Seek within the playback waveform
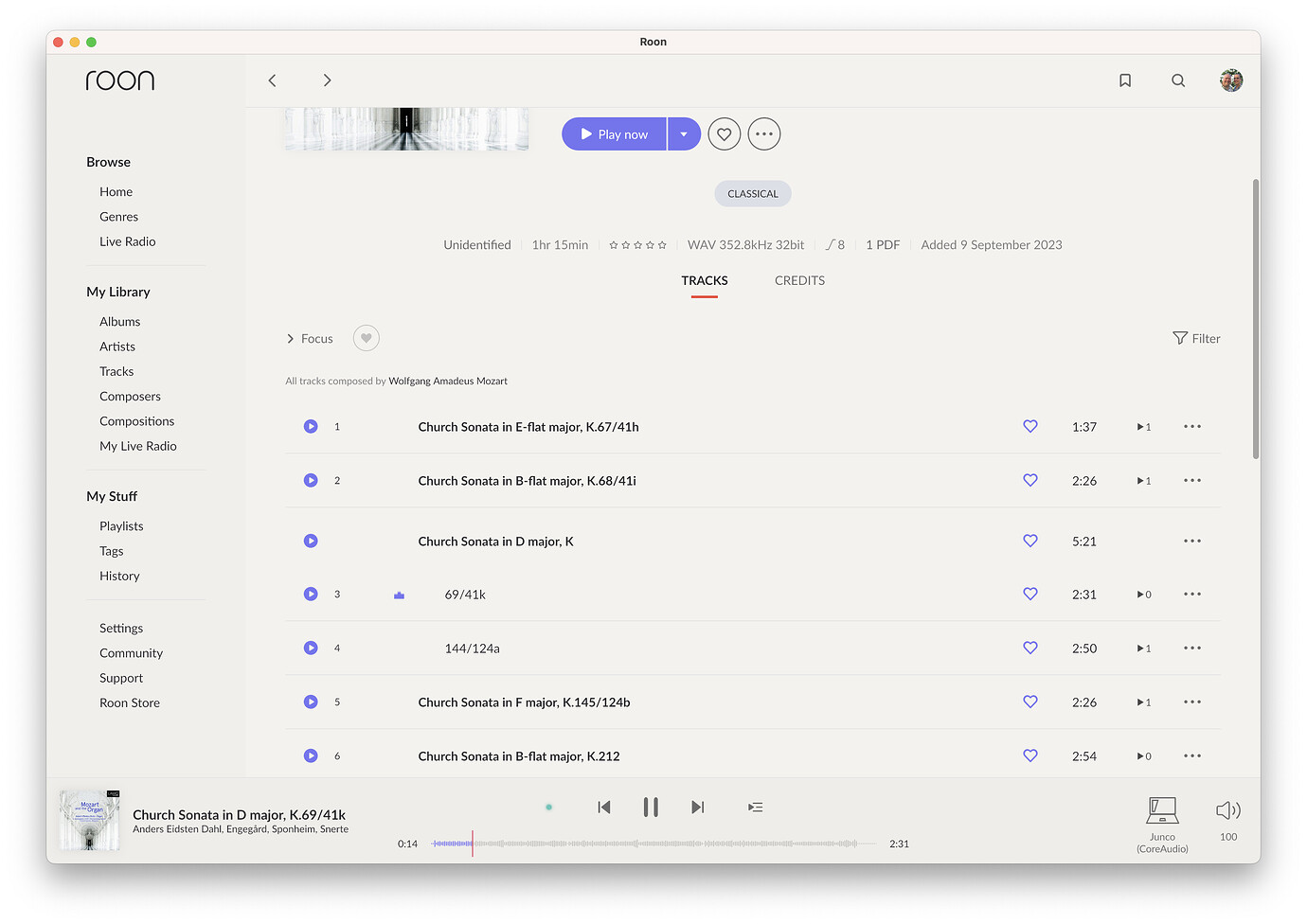The width and height of the screenshot is (1307, 924). click(x=653, y=843)
